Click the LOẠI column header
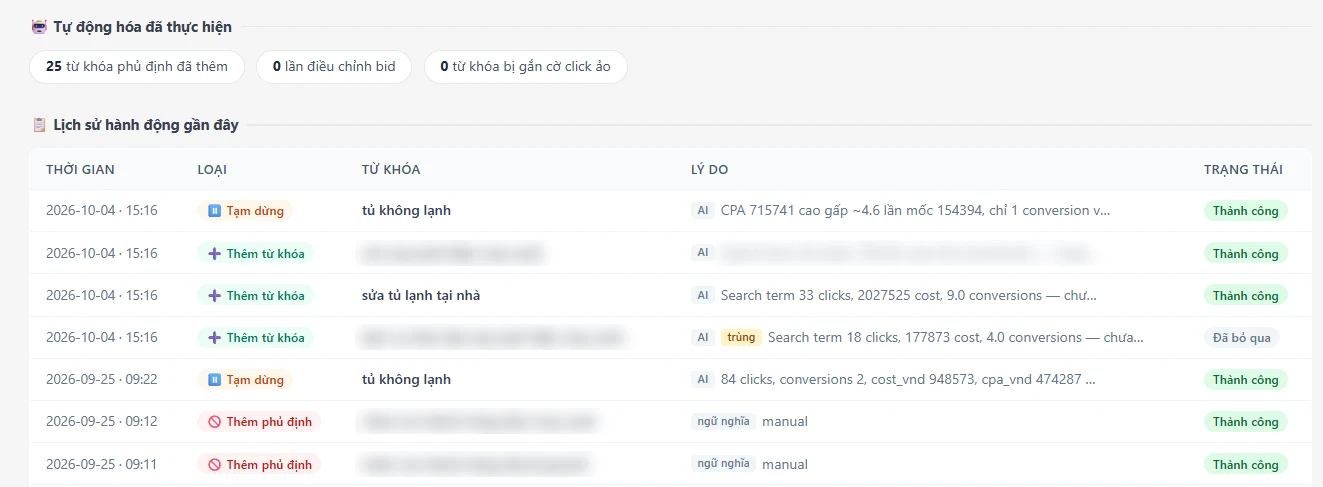Screen dimensions: 1323x487 tap(213, 170)
